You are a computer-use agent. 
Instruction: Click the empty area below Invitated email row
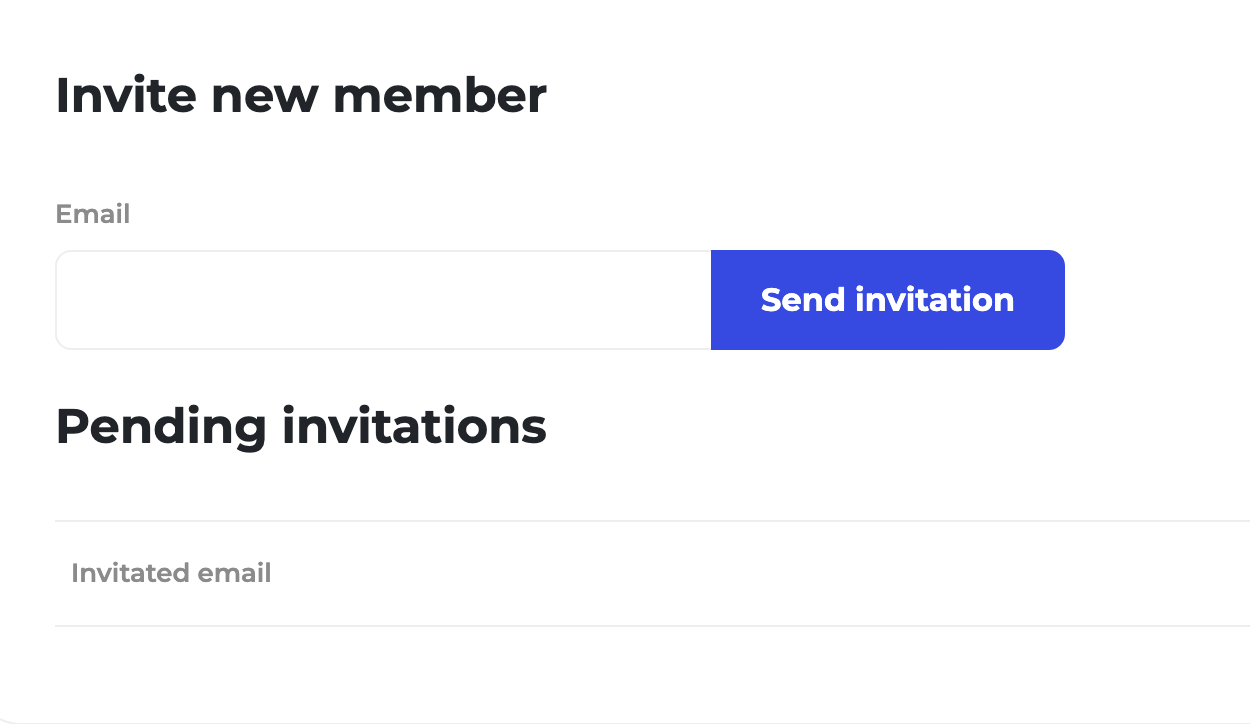tap(652, 672)
